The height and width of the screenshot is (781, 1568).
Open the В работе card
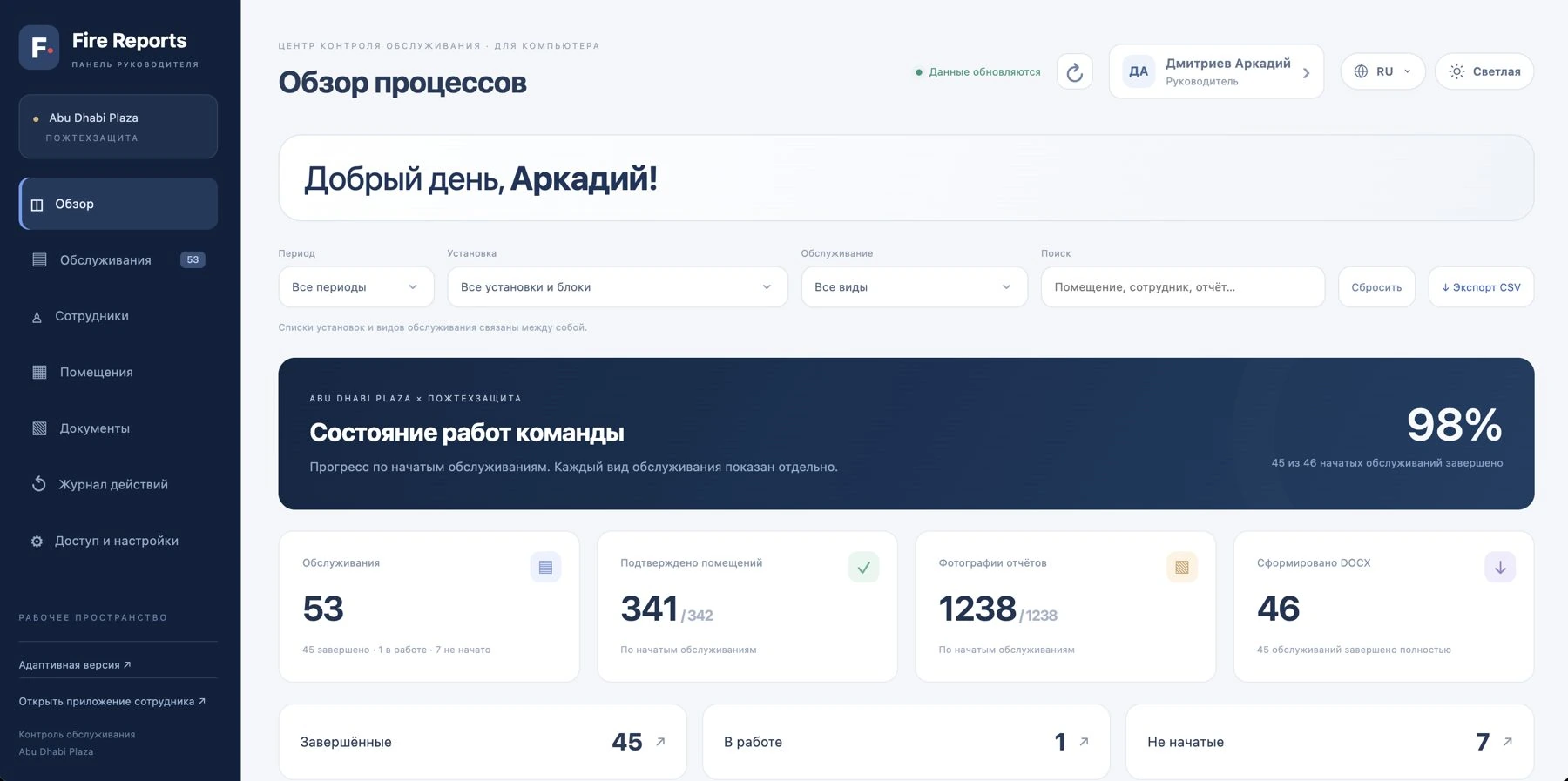906,742
